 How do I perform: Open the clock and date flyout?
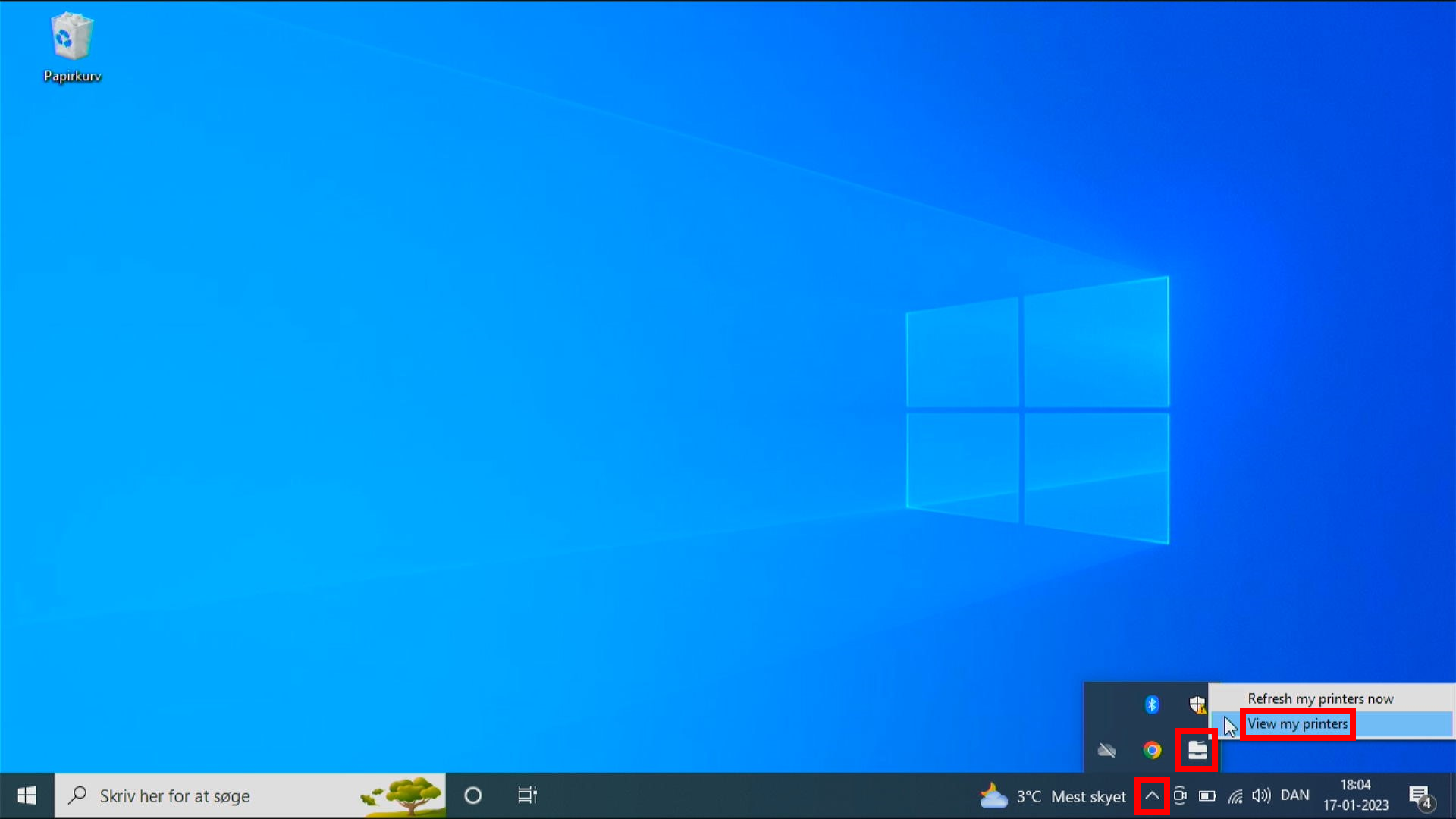click(1355, 795)
